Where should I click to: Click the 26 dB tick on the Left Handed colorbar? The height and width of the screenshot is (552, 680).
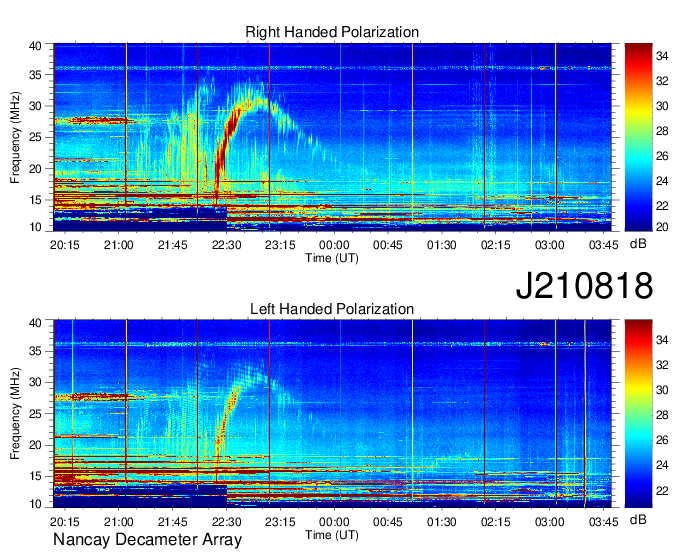[x=662, y=441]
